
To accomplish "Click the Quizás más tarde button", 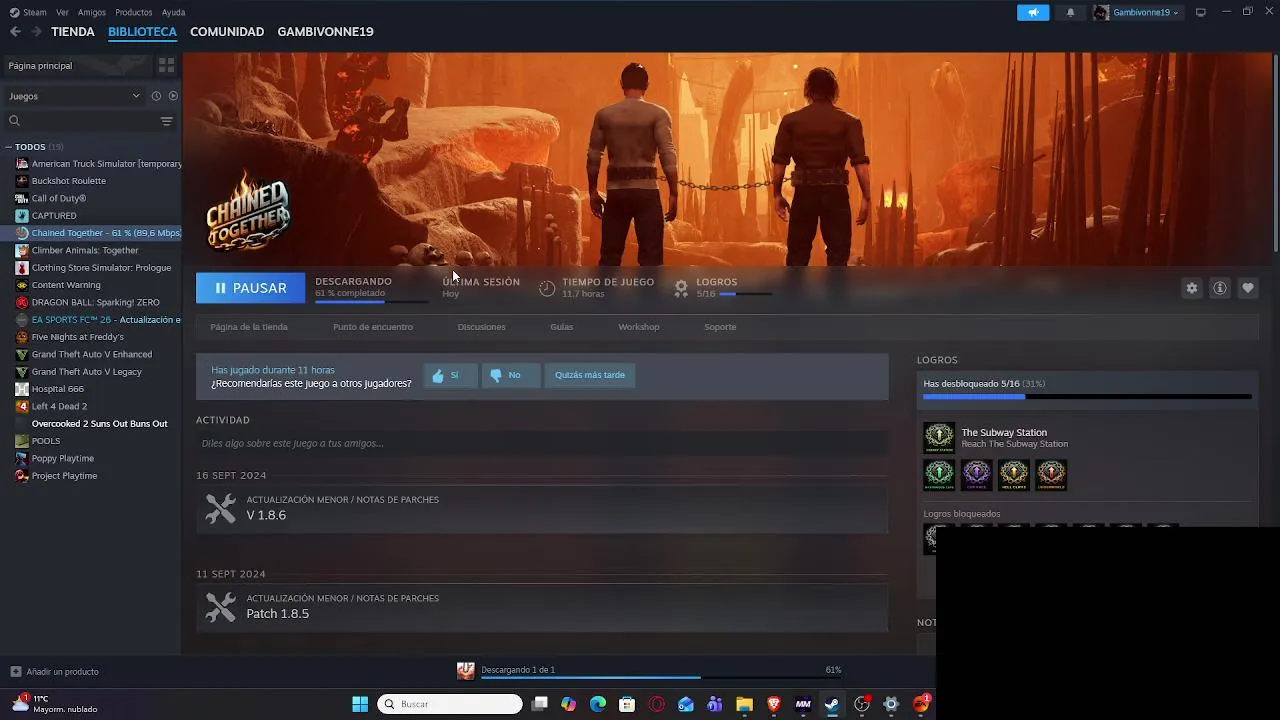I will point(590,375).
